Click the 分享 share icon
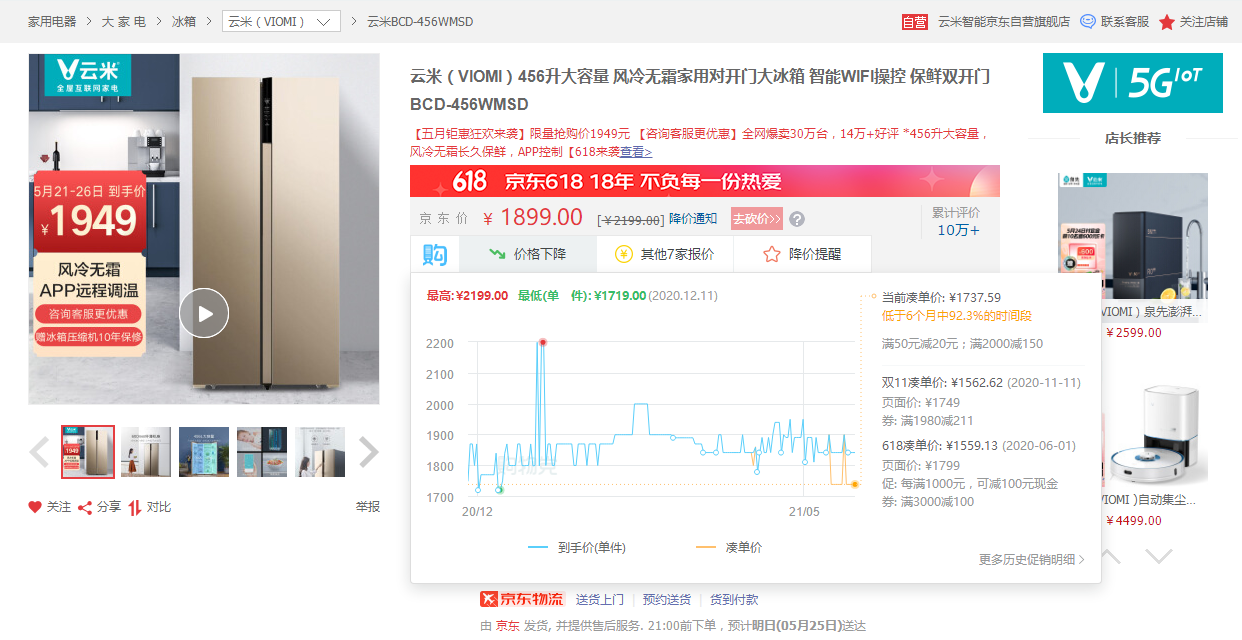1242x640 pixels. [85, 507]
